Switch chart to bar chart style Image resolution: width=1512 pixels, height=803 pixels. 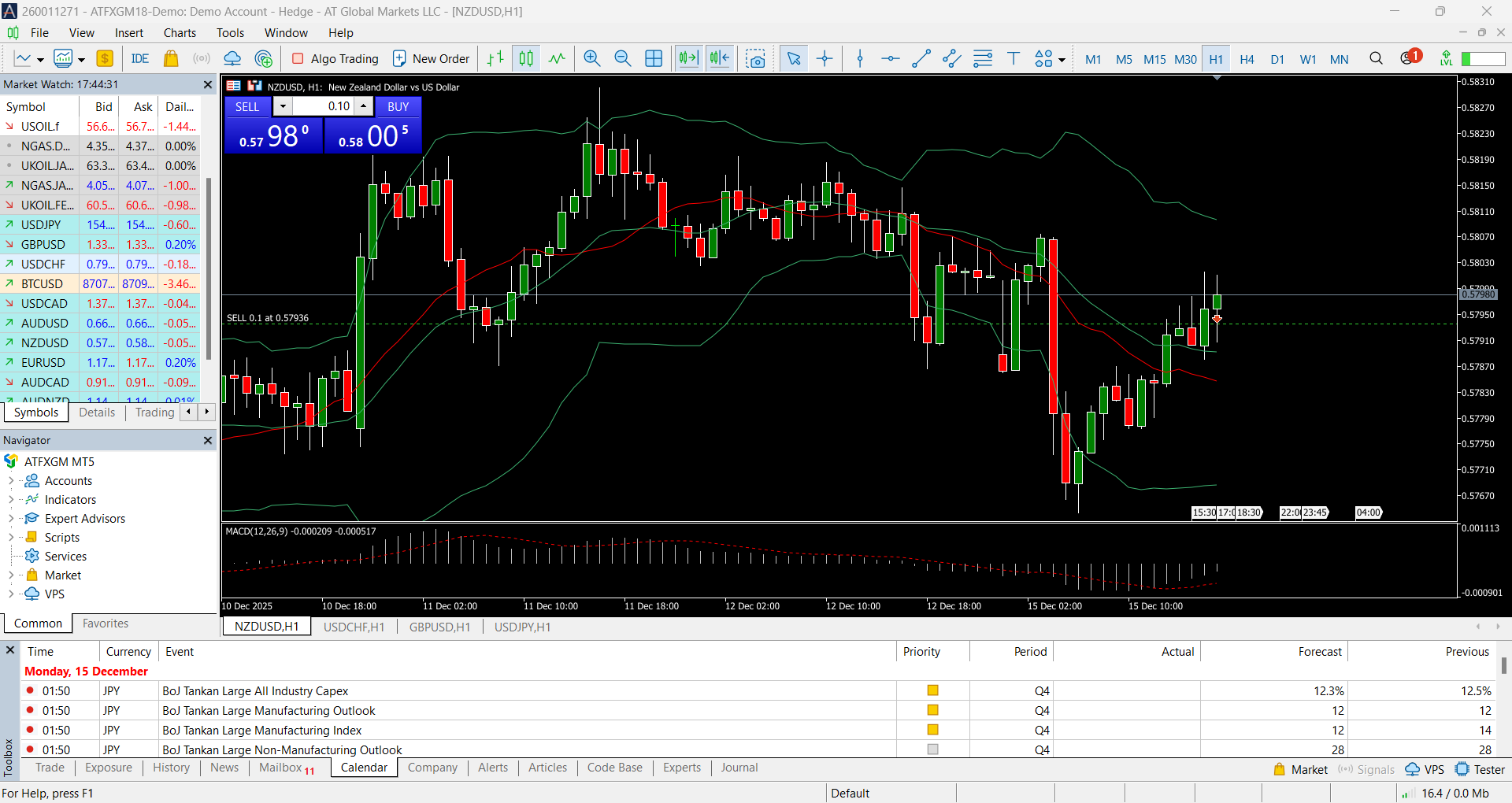(495, 58)
